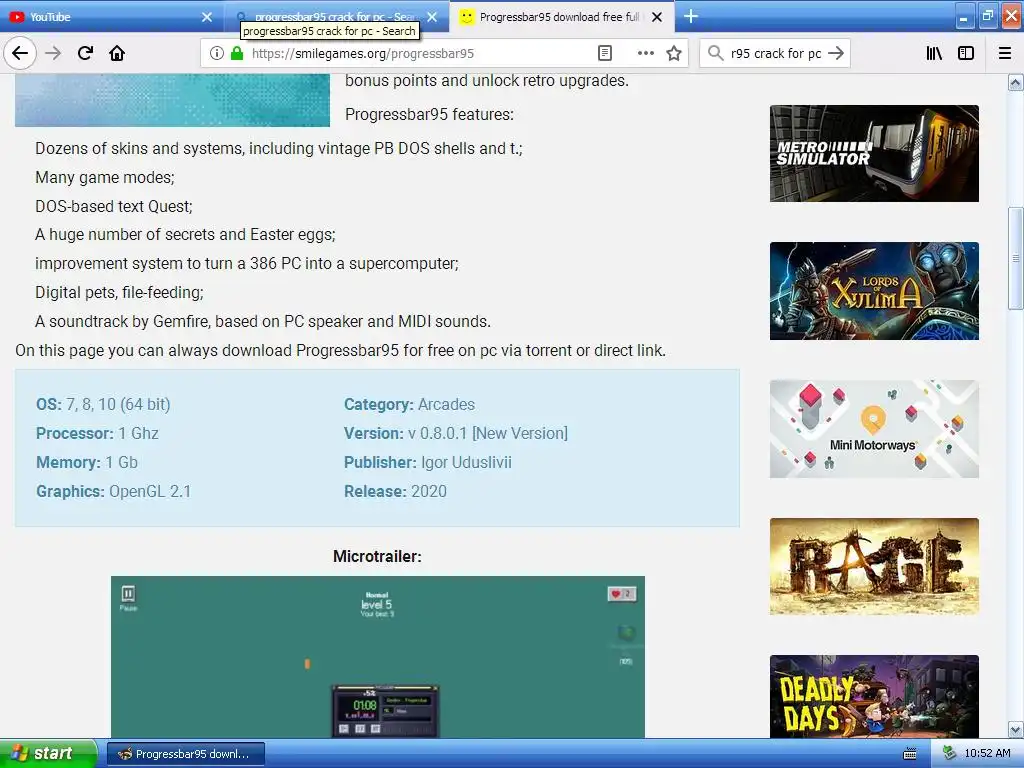This screenshot has width=1024, height=768.
Task: Click the network tray icon
Action: tap(949, 754)
